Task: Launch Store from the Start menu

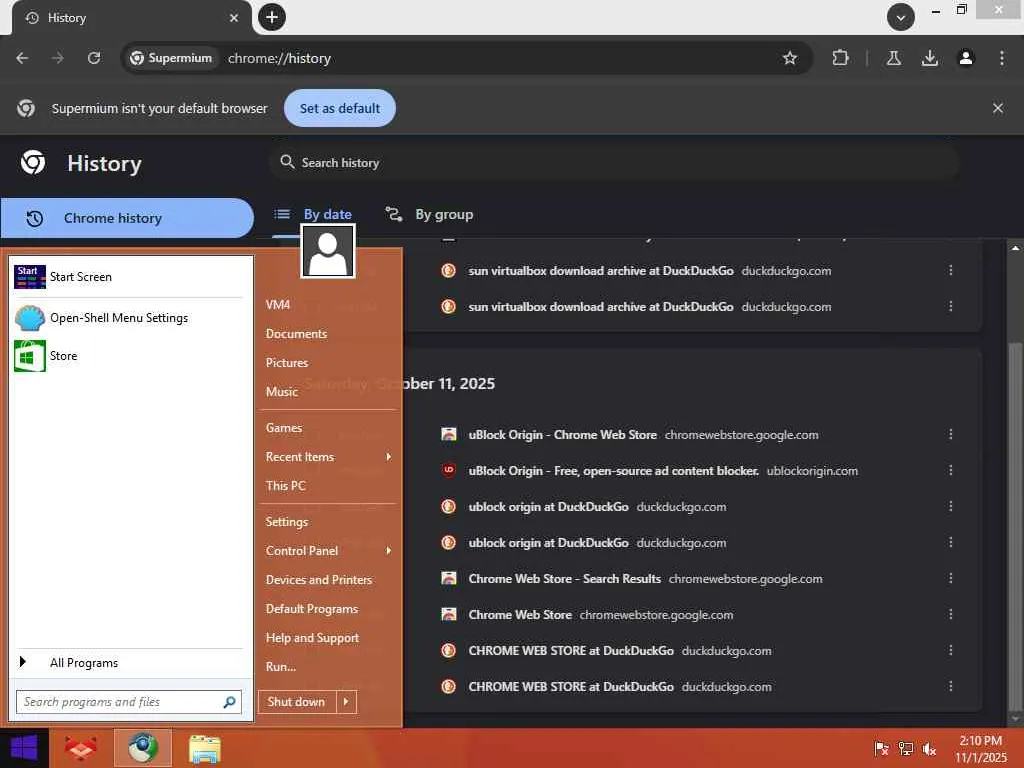Action: (129, 356)
